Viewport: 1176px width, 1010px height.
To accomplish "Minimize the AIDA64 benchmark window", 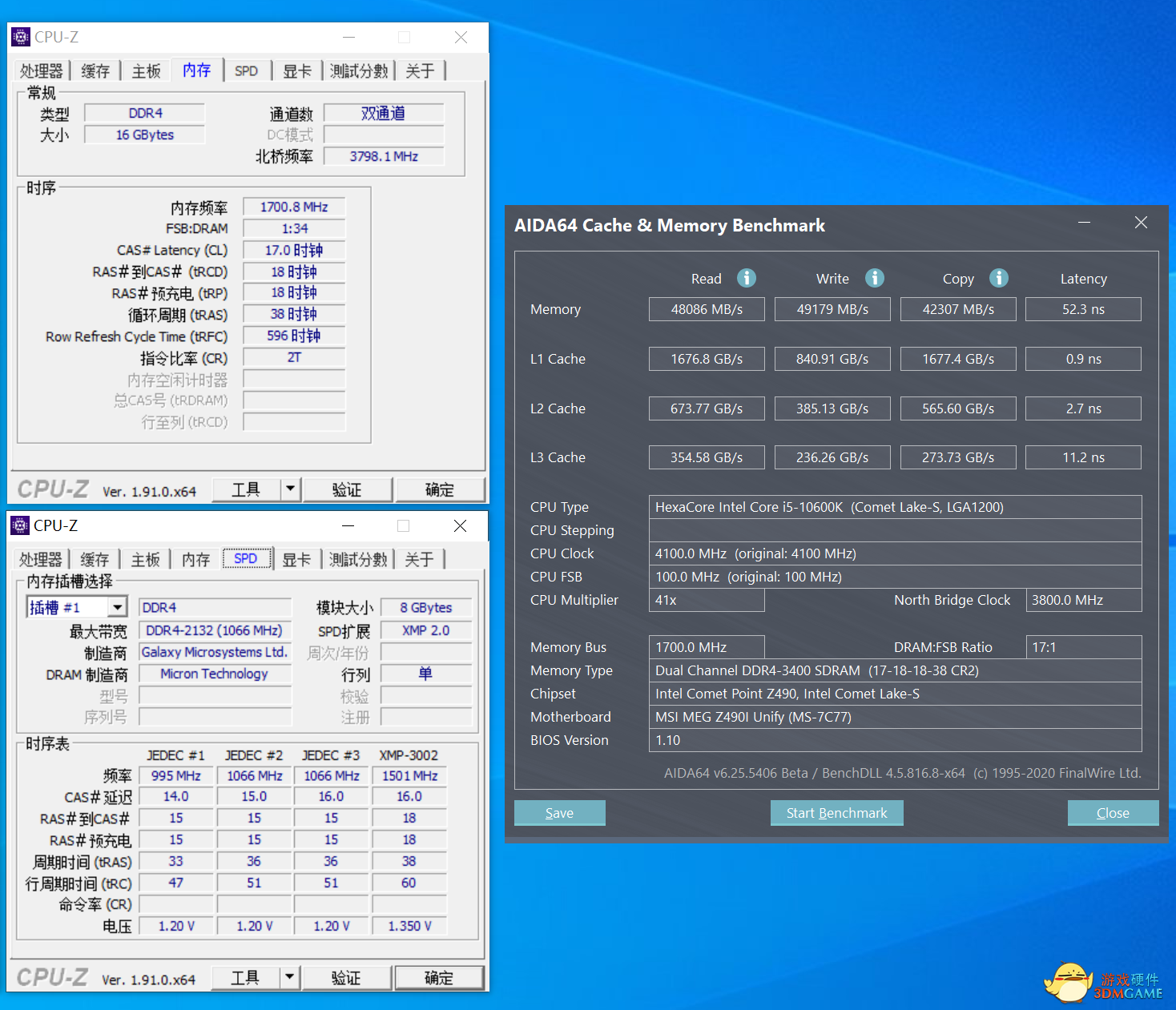I will pos(1085,223).
